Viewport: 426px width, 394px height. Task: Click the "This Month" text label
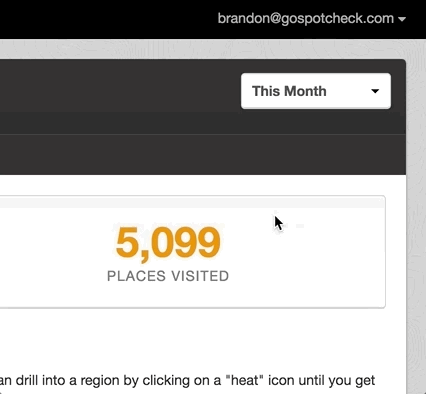(x=289, y=91)
